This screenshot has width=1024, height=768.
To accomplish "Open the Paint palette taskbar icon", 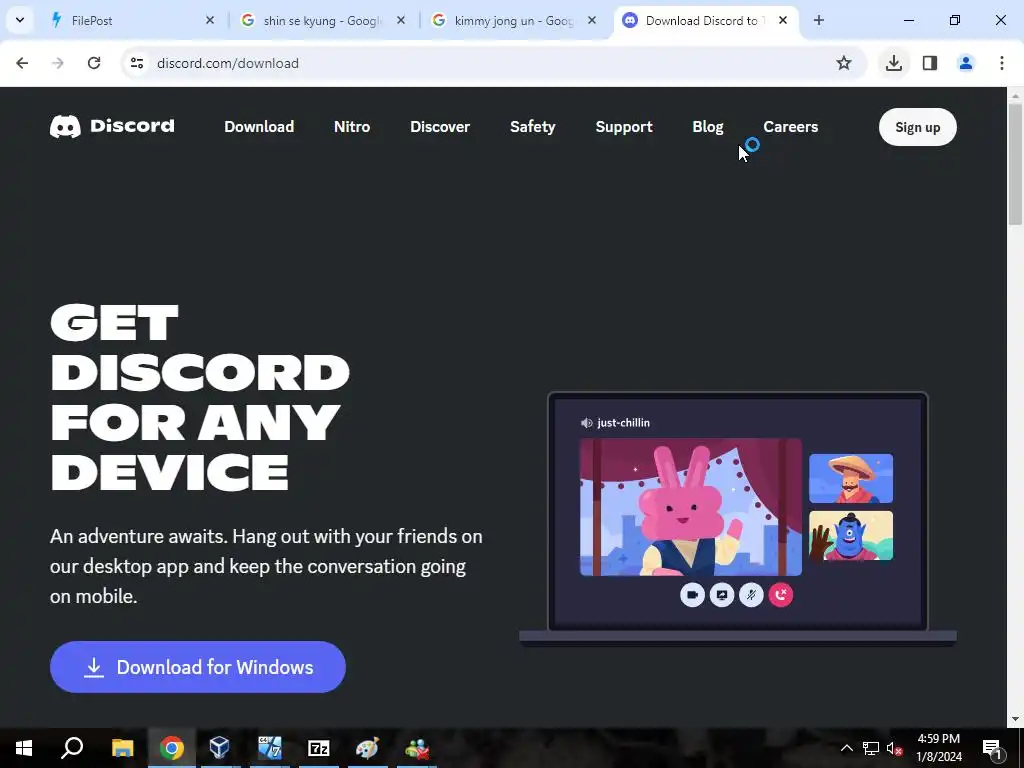I will (x=367, y=748).
